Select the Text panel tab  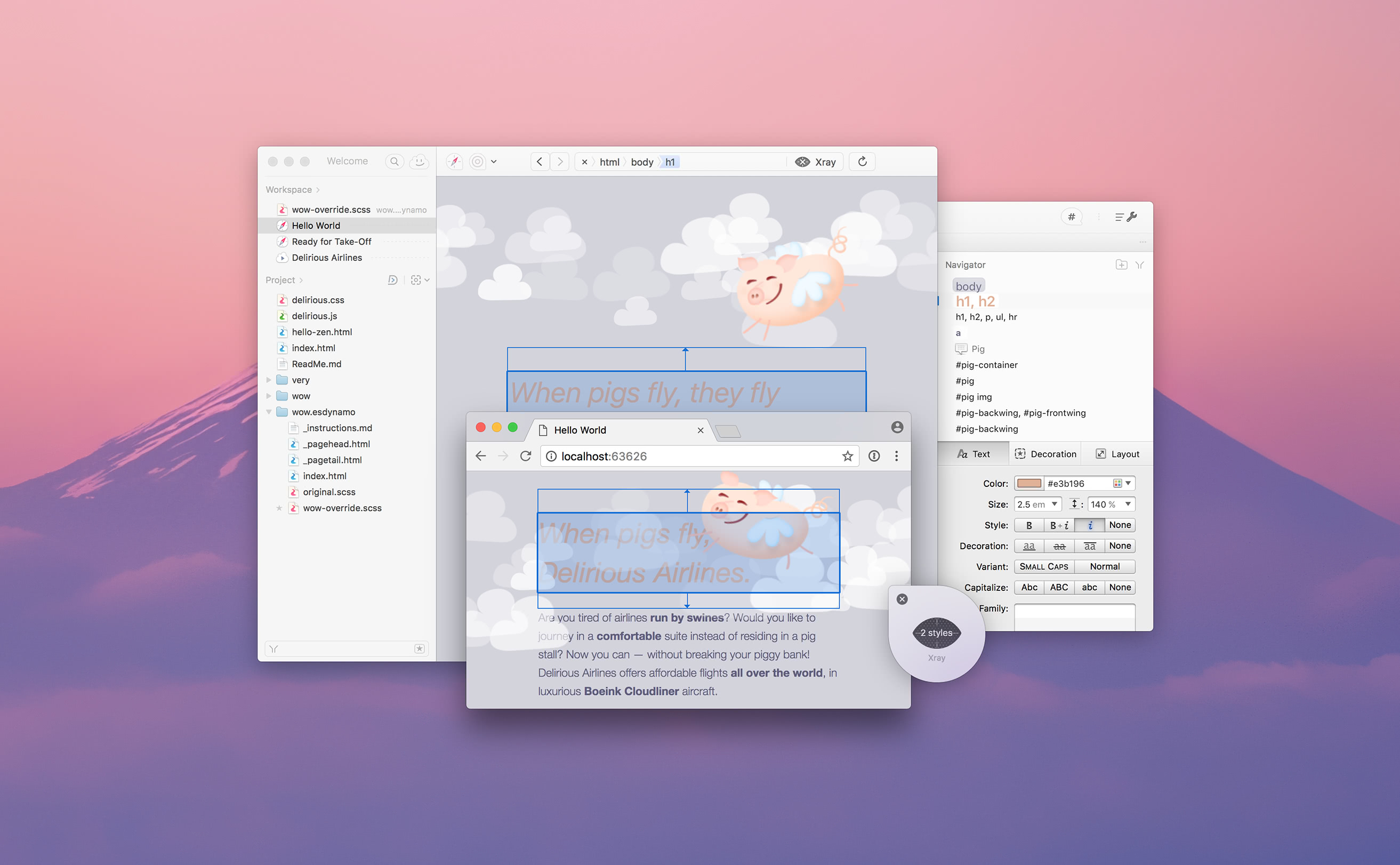tap(974, 454)
